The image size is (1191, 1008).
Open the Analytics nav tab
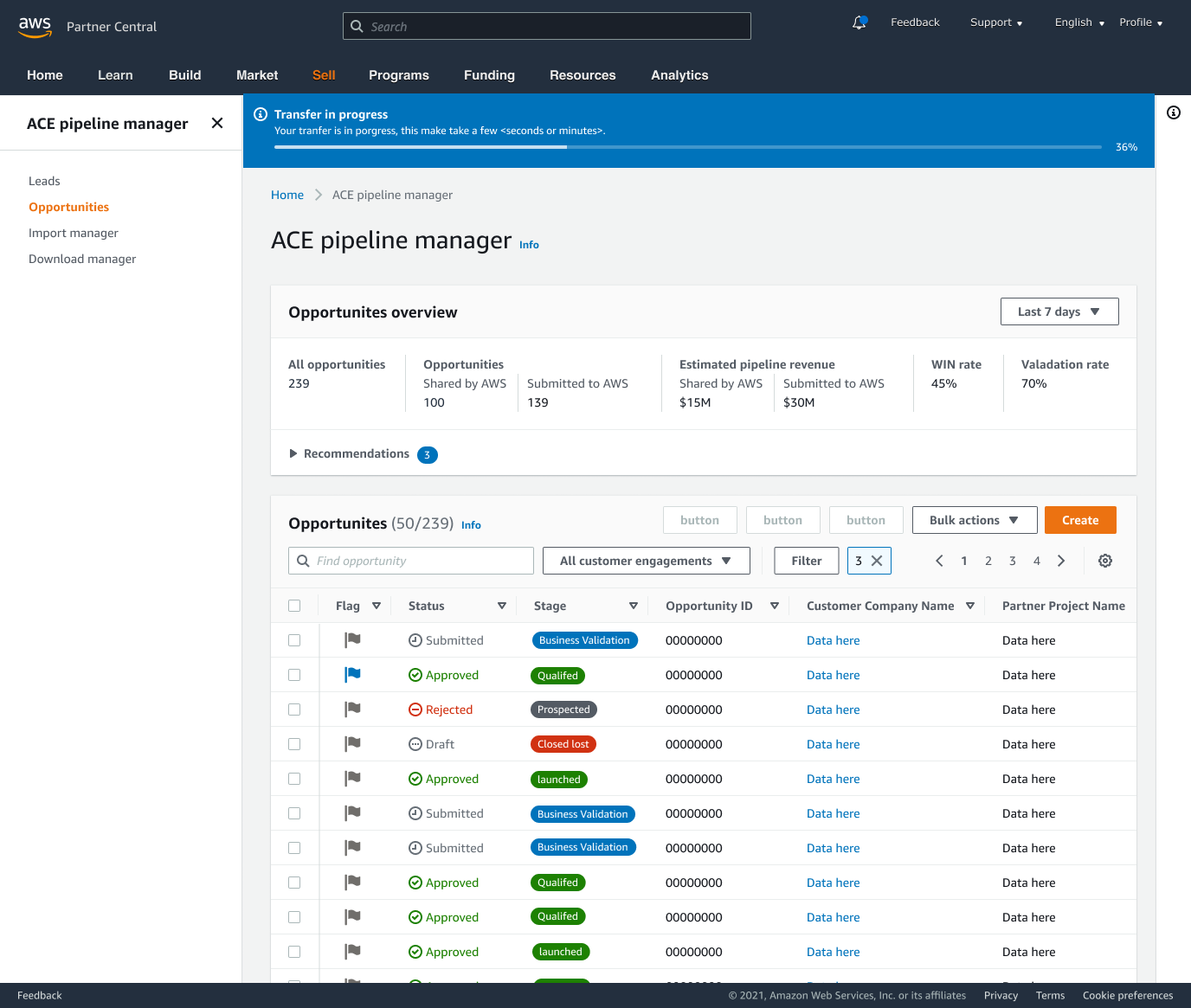tap(679, 75)
